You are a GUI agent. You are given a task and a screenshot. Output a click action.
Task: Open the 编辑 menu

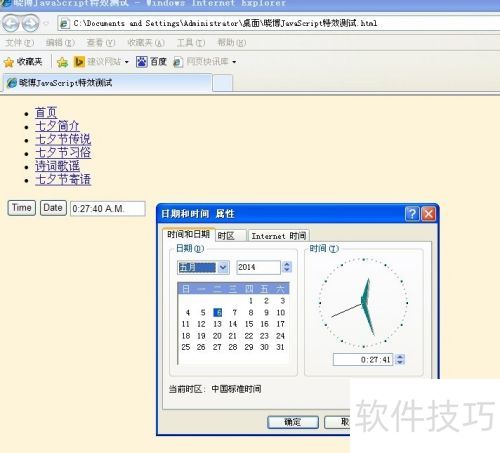60,43
